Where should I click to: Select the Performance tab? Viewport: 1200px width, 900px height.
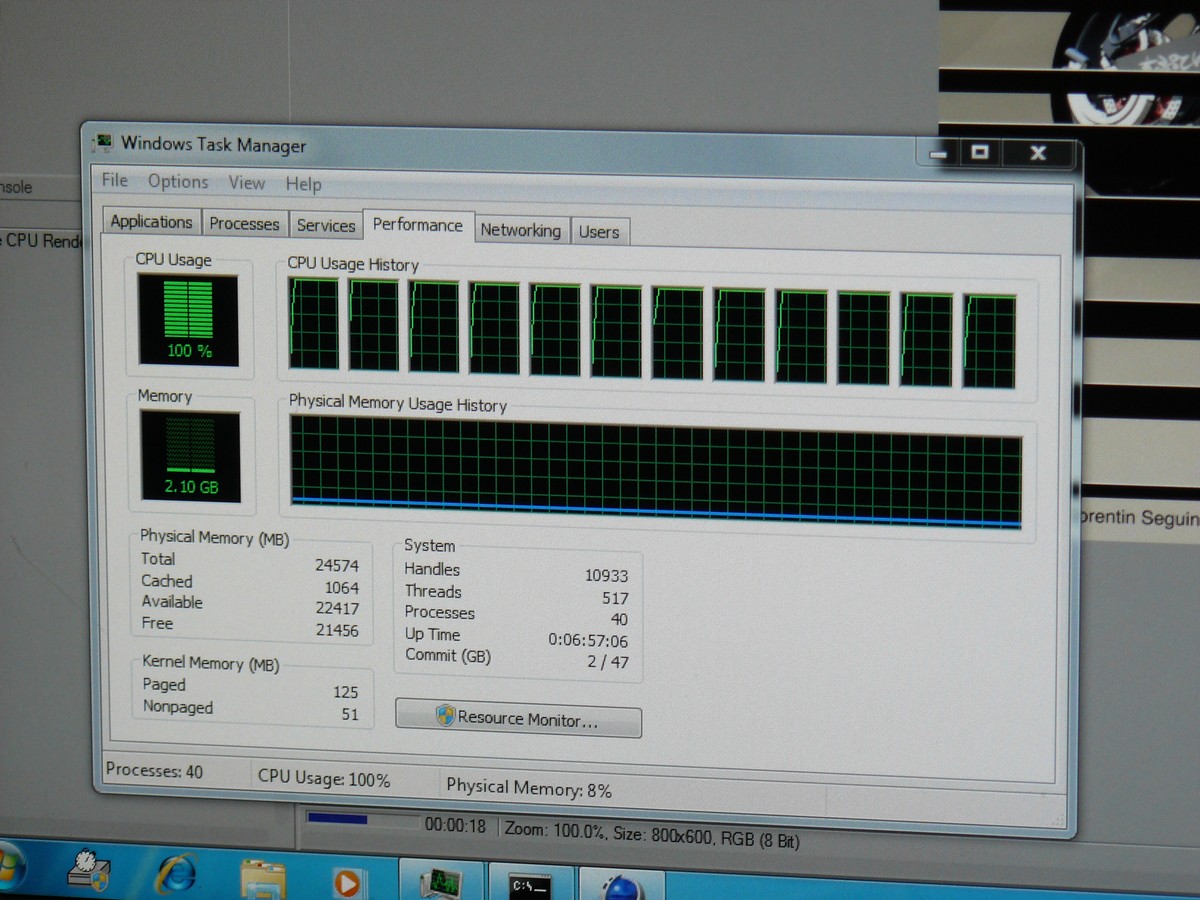pos(417,225)
